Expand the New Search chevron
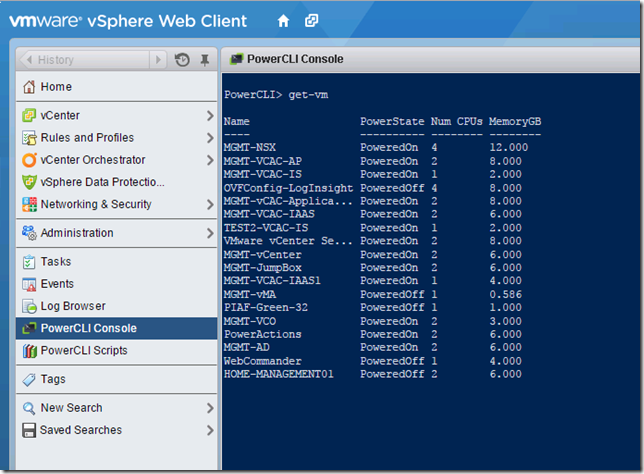644x474 pixels. pyautogui.click(x=210, y=408)
